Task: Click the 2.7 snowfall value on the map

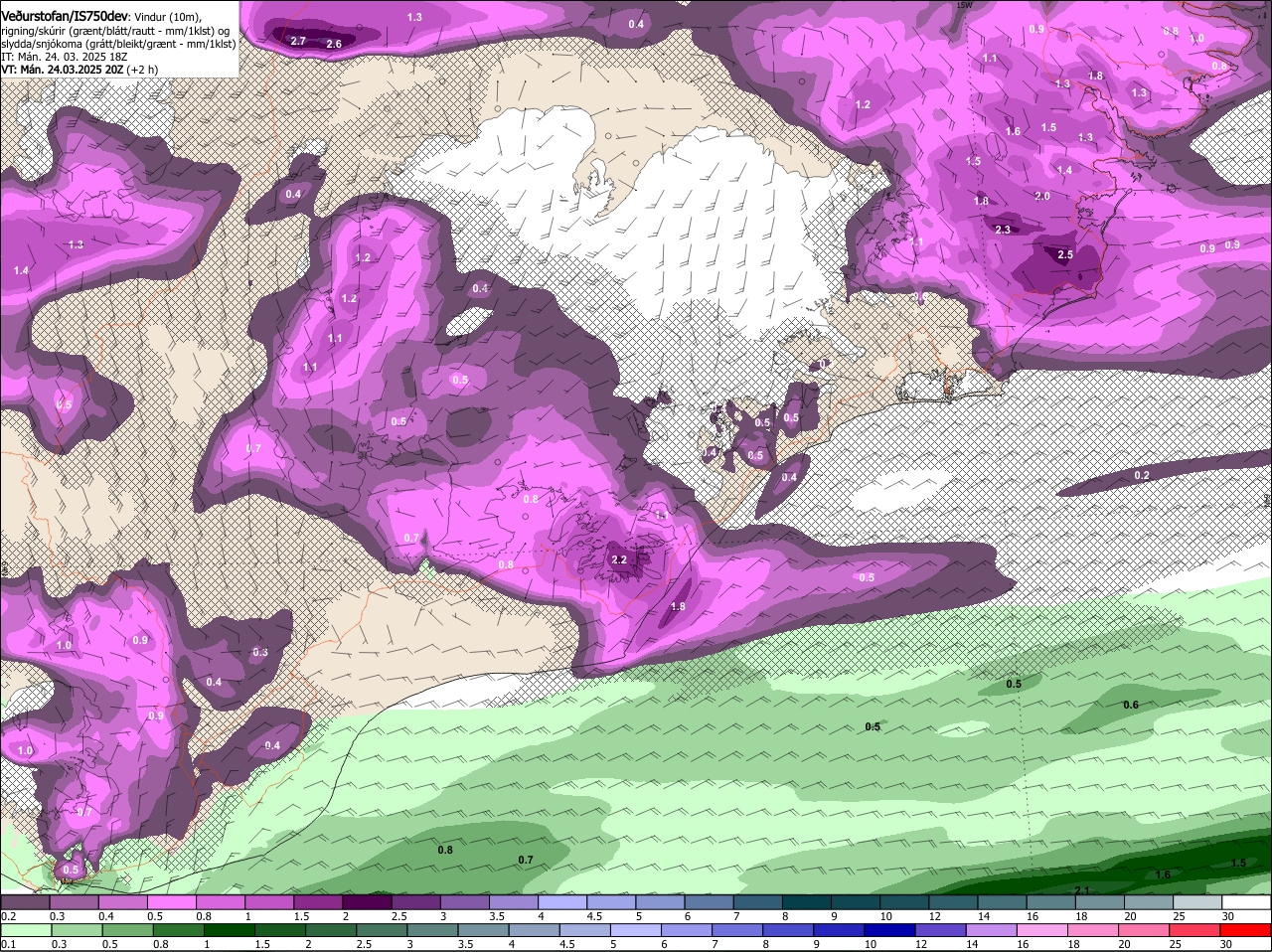Action: pos(298,41)
